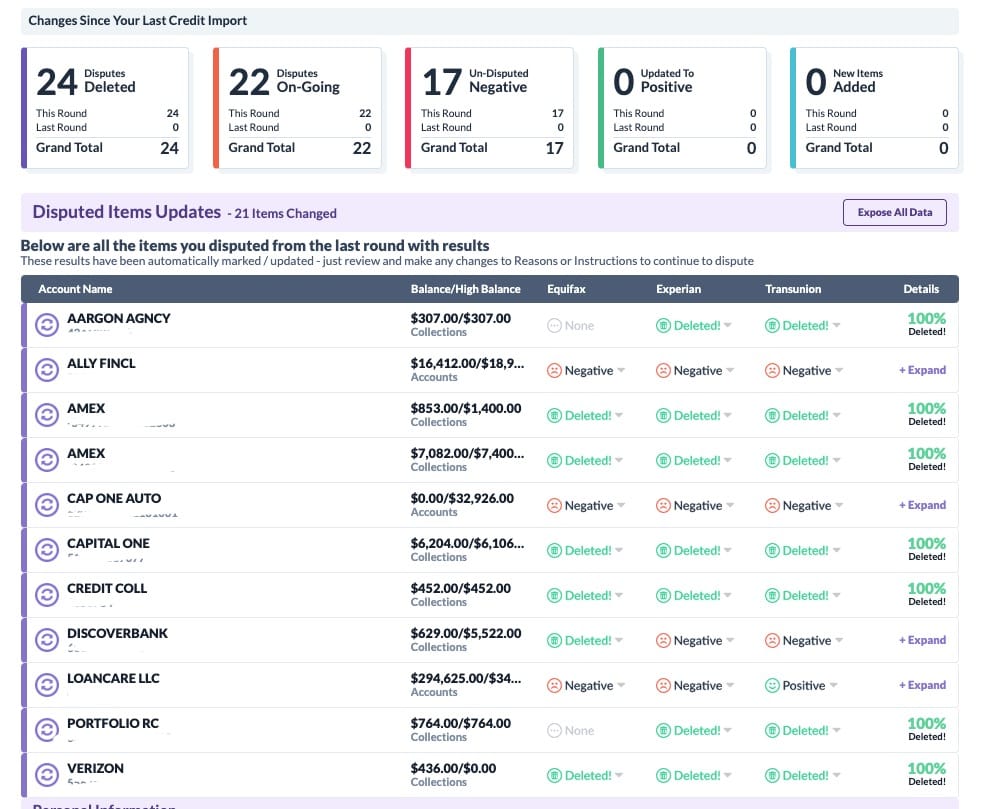Select the New Items Added summary card
This screenshot has height=809, width=986.
pos(875,108)
